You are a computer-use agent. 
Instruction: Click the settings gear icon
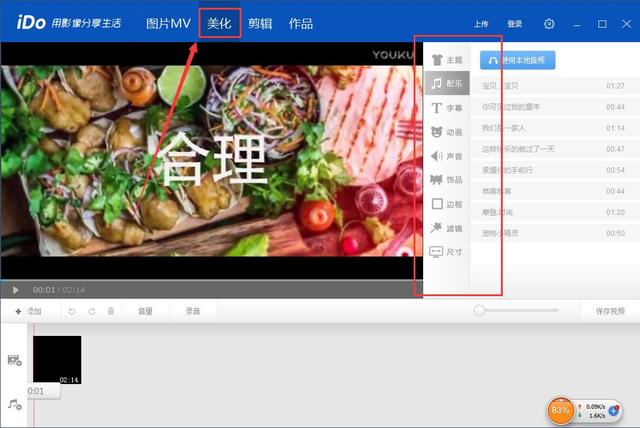tap(549, 24)
